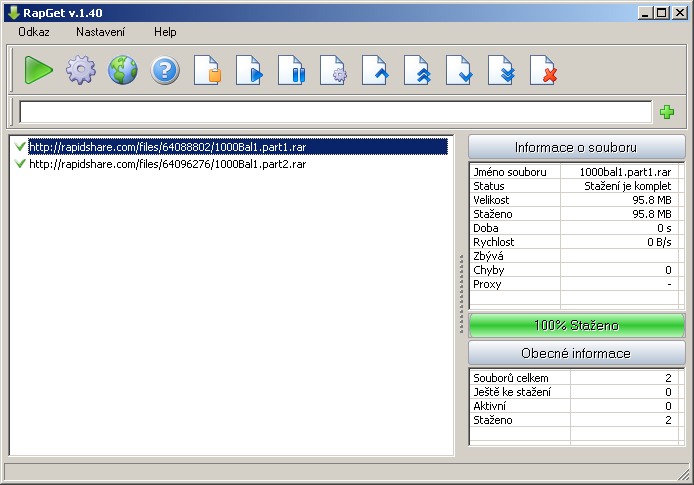This screenshot has height=485, width=694.
Task: Delete the link with the red X document icon
Action: coord(544,70)
